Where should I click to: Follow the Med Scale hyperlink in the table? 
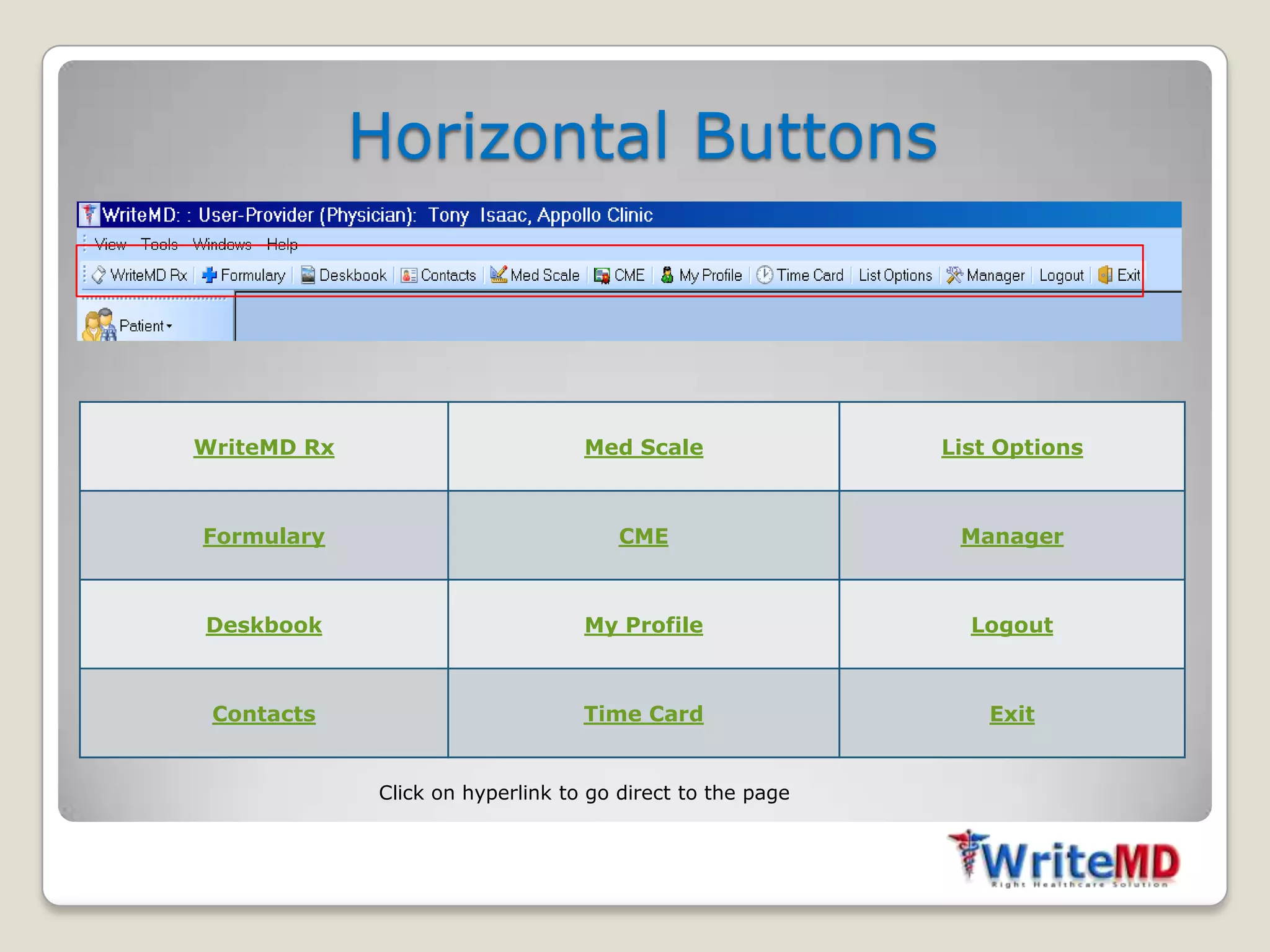point(643,447)
